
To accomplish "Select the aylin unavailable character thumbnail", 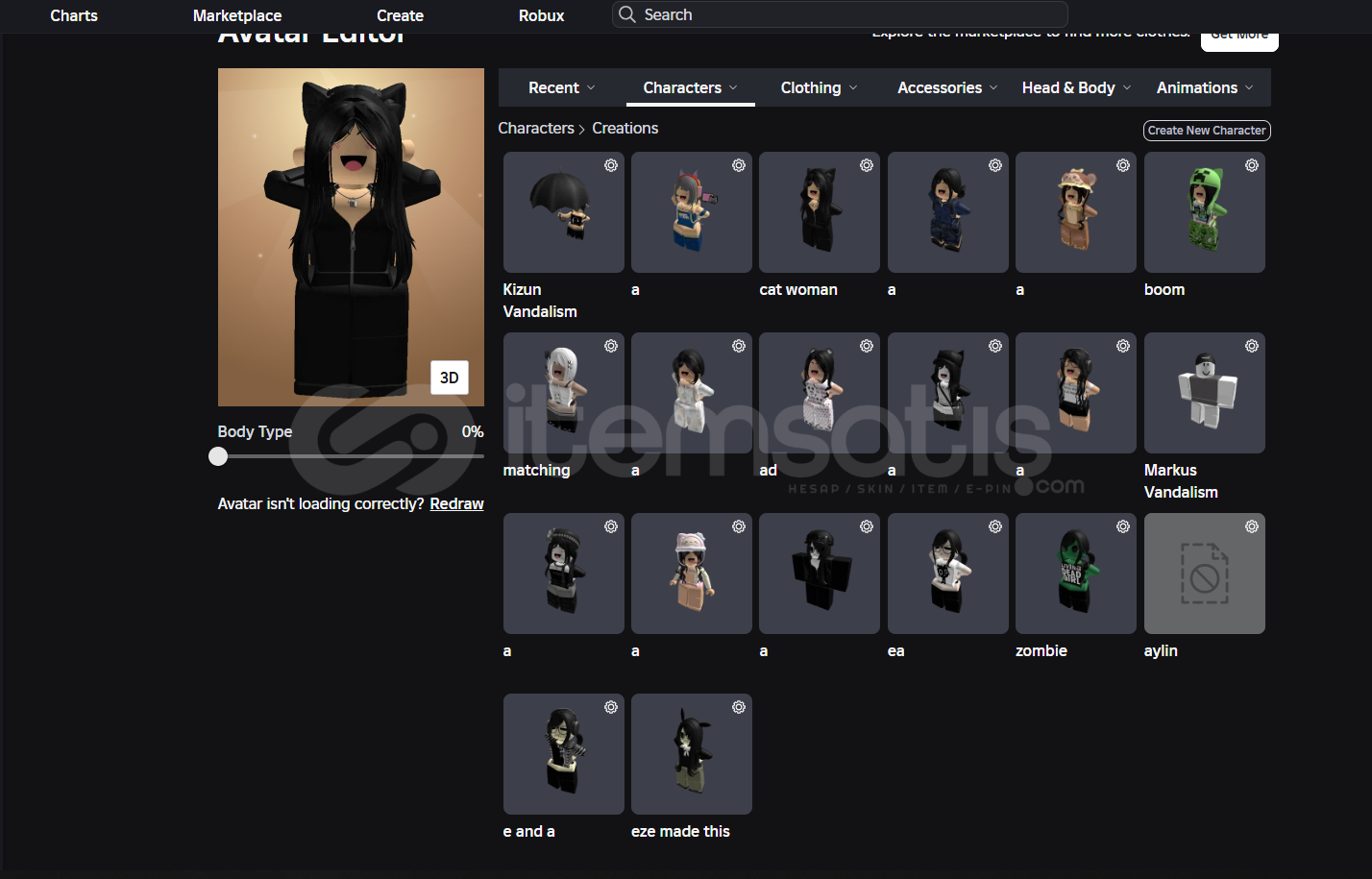I will (1205, 574).
